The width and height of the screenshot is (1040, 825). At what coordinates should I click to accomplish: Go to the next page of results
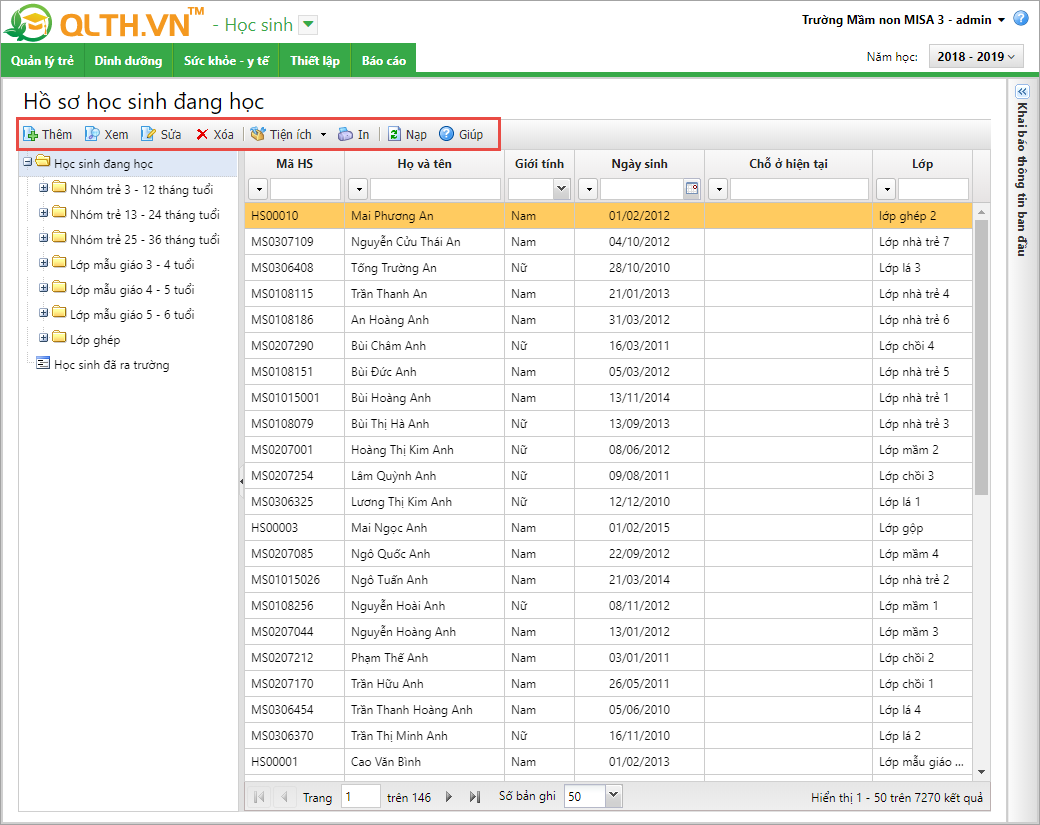[x=449, y=797]
